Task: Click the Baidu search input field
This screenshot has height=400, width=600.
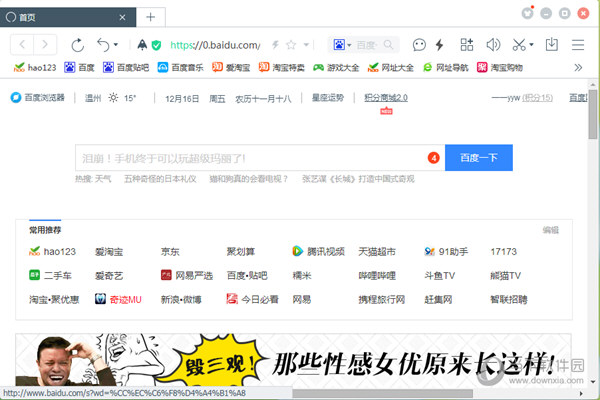Action: 250,158
